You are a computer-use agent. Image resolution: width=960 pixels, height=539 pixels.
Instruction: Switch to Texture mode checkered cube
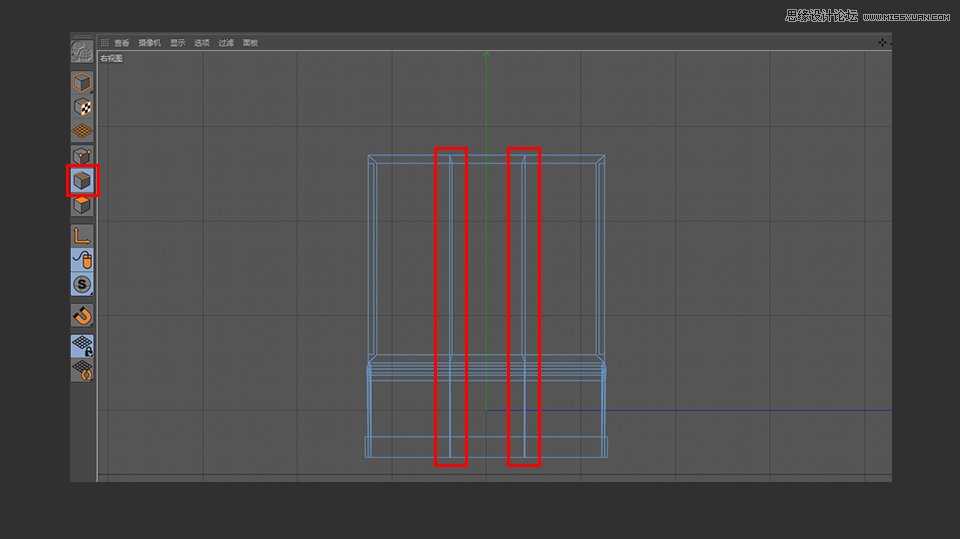tap(82, 107)
